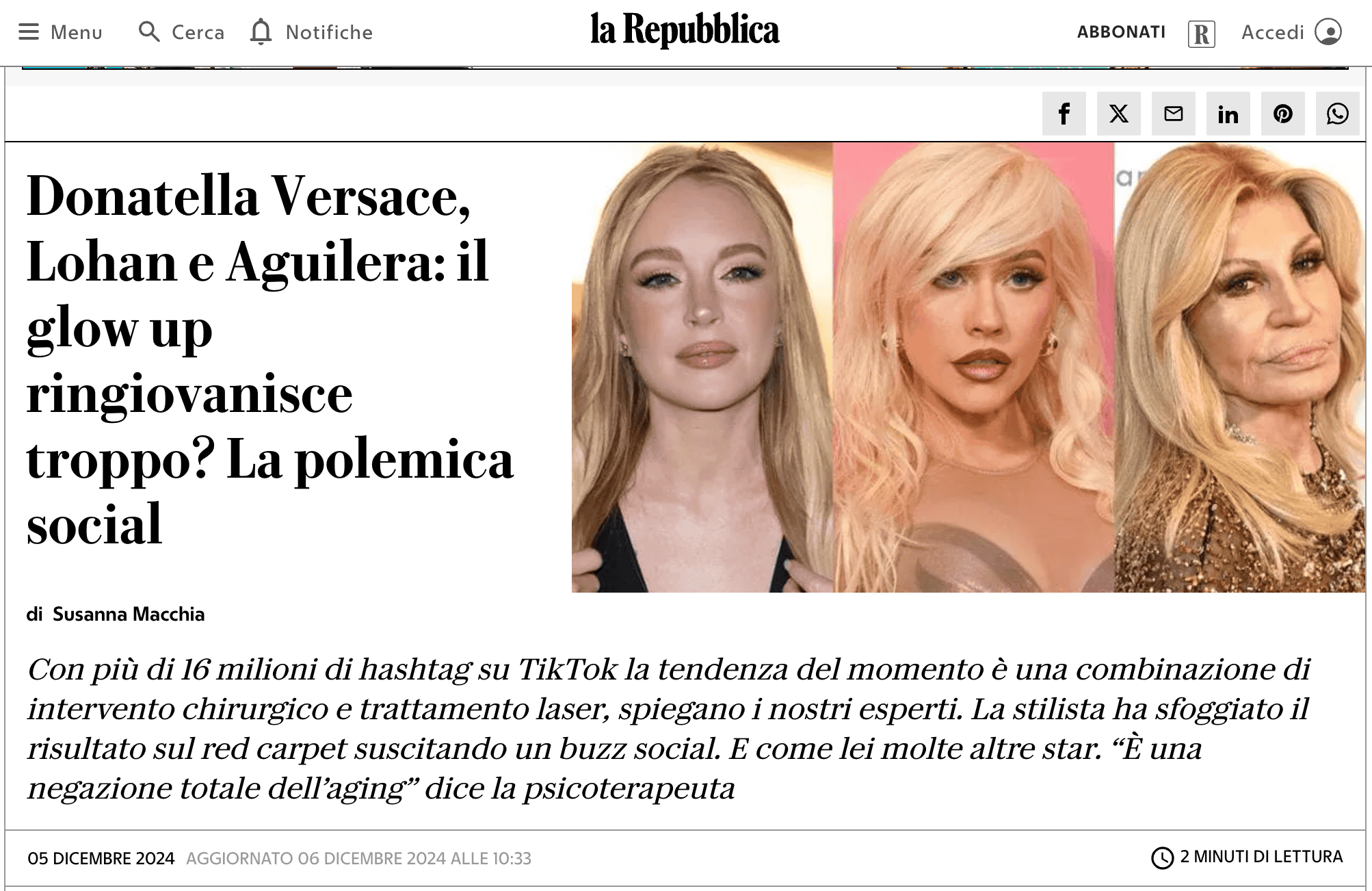Viewport: 1372px width, 891px height.
Task: Pin article on Pinterest
Action: (1282, 114)
